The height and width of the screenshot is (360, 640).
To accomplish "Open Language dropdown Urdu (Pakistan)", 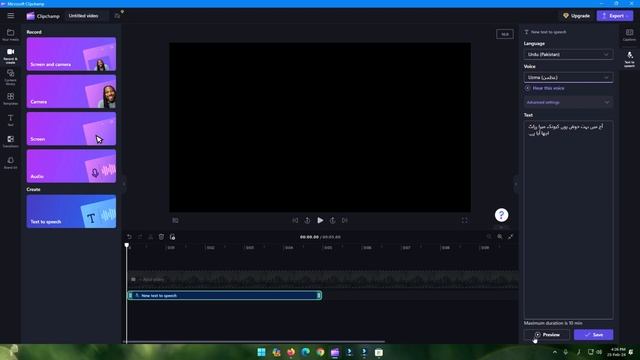I will (x=568, y=54).
